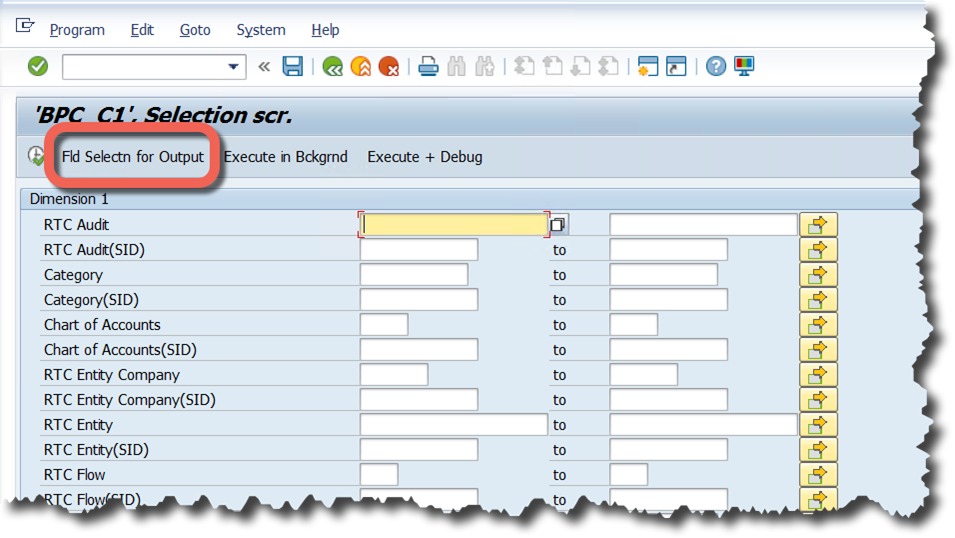Click the Save floppy disk icon

pyautogui.click(x=292, y=67)
